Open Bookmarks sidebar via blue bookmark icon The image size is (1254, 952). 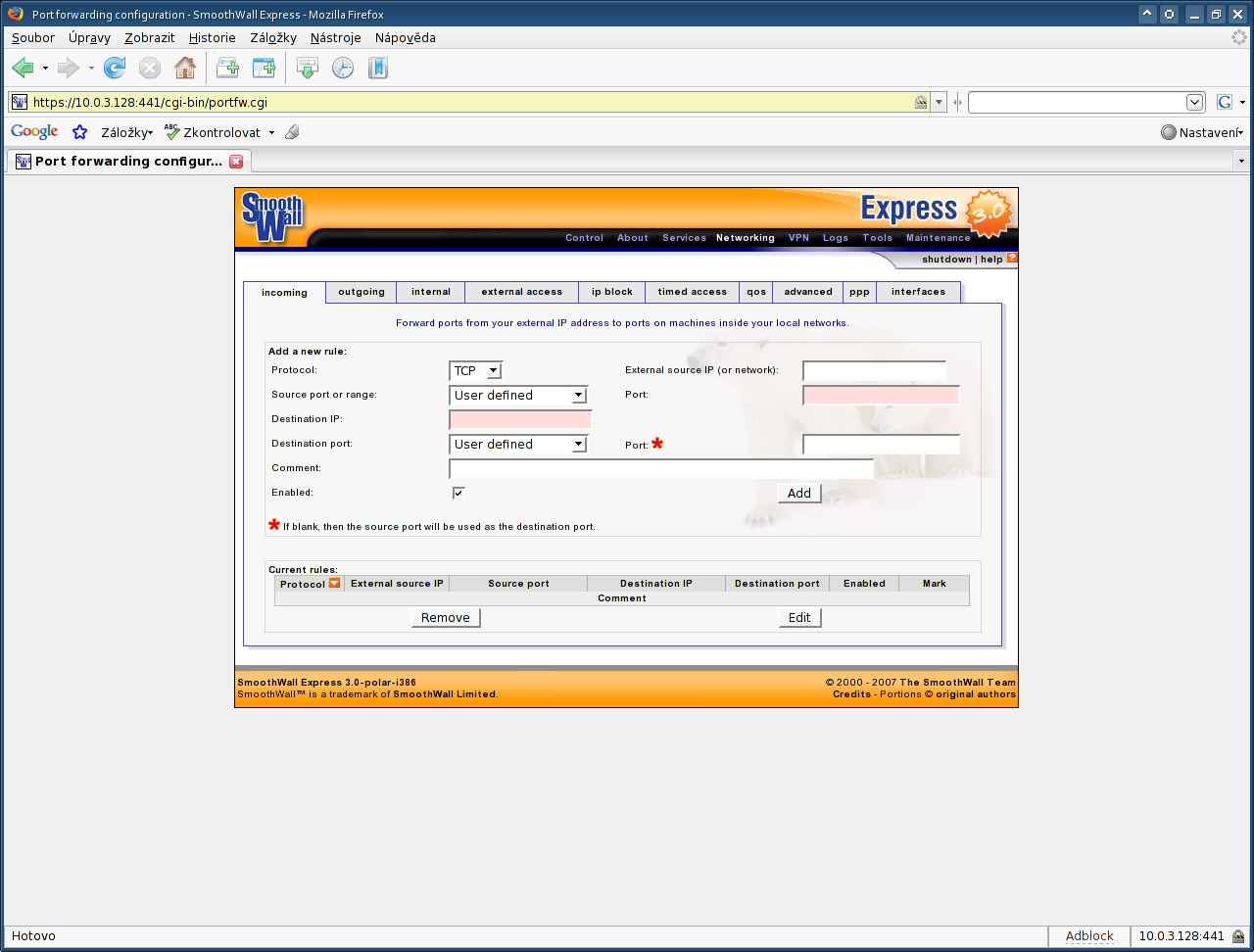click(x=378, y=68)
